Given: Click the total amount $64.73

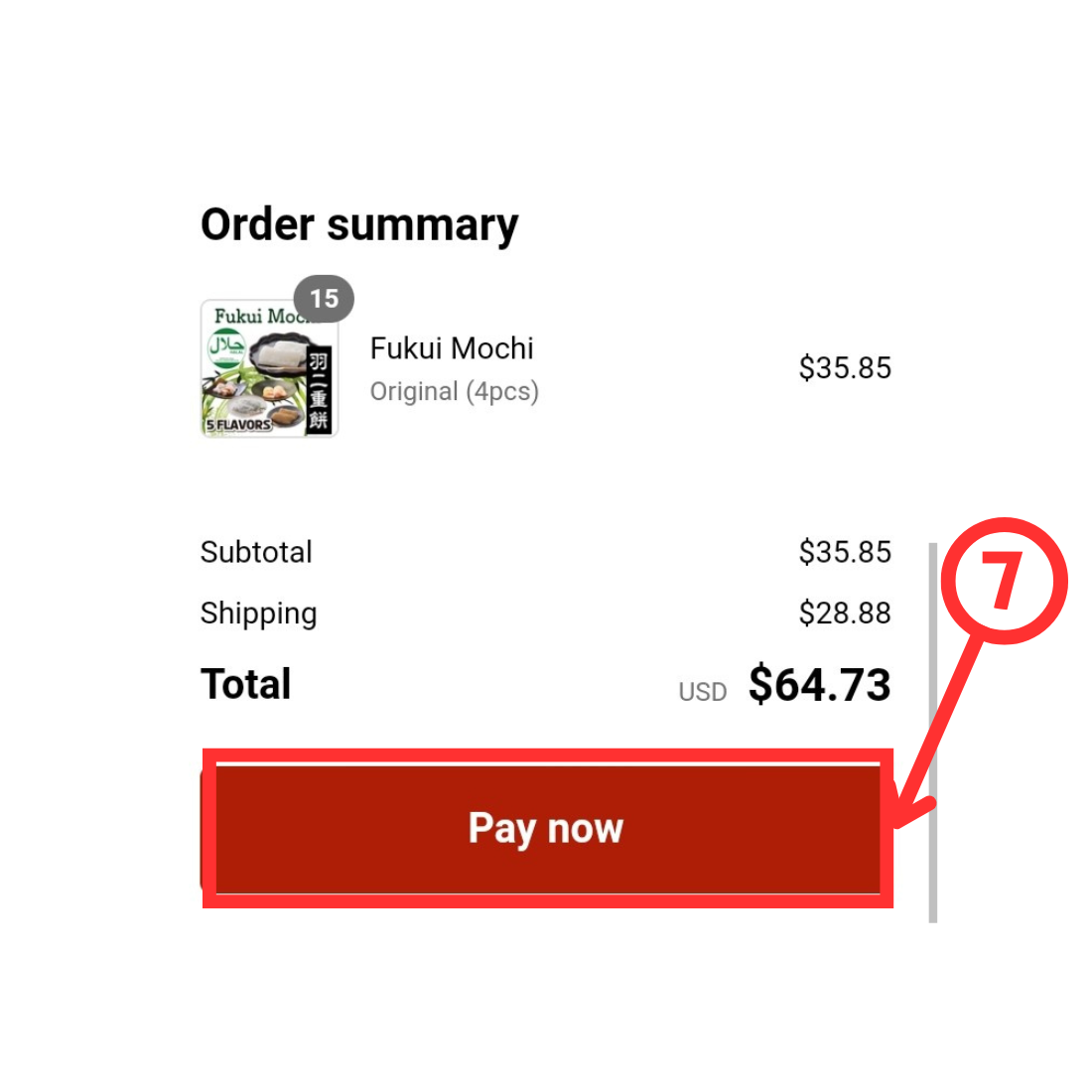Looking at the screenshot, I should [820, 684].
